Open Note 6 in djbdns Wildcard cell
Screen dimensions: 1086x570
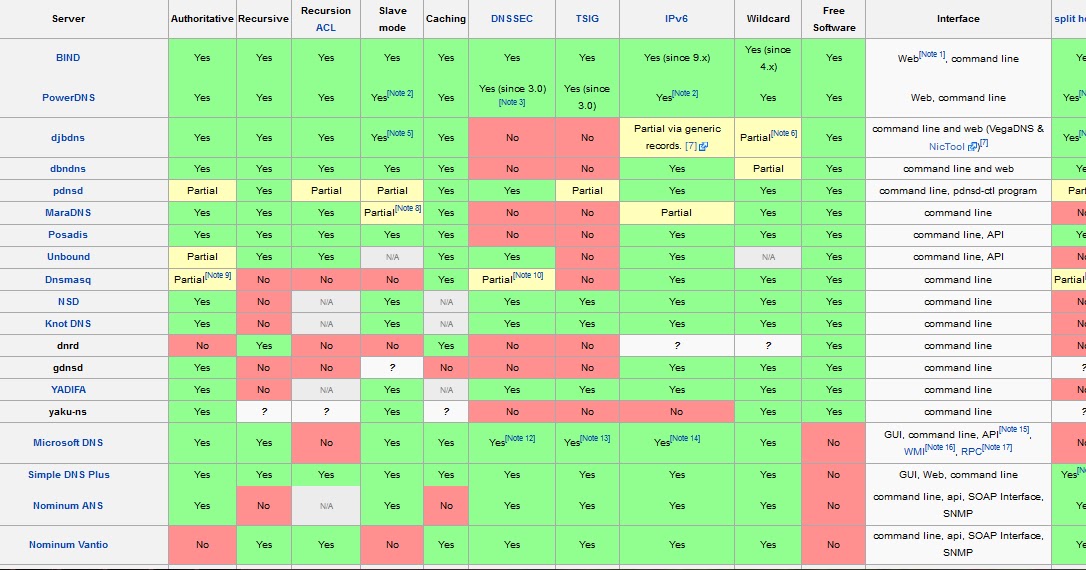pos(784,133)
